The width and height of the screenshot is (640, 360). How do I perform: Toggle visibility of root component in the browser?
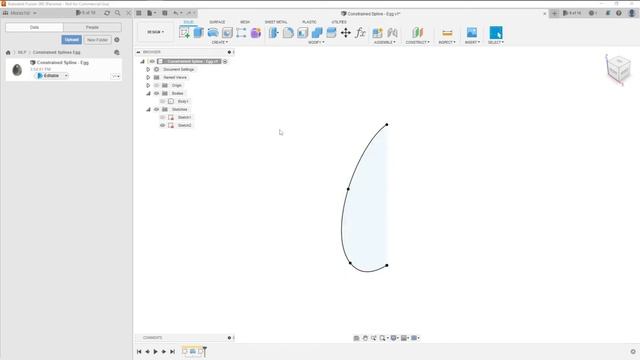coord(152,61)
